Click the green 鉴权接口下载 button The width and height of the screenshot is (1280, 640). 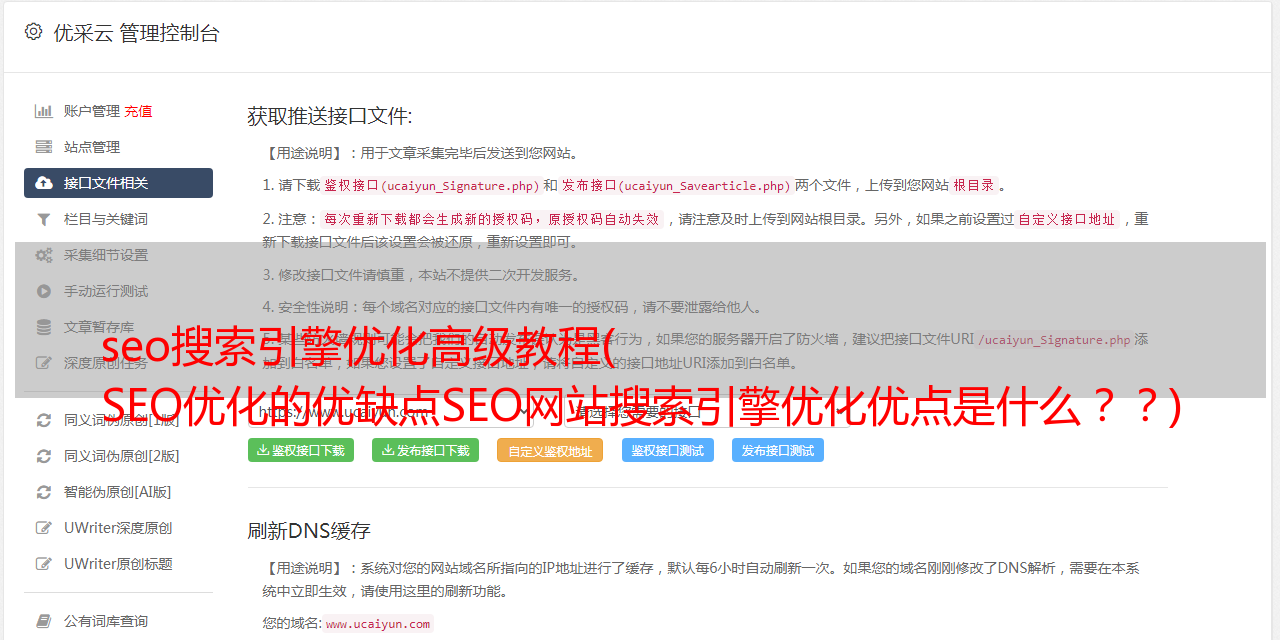(301, 450)
